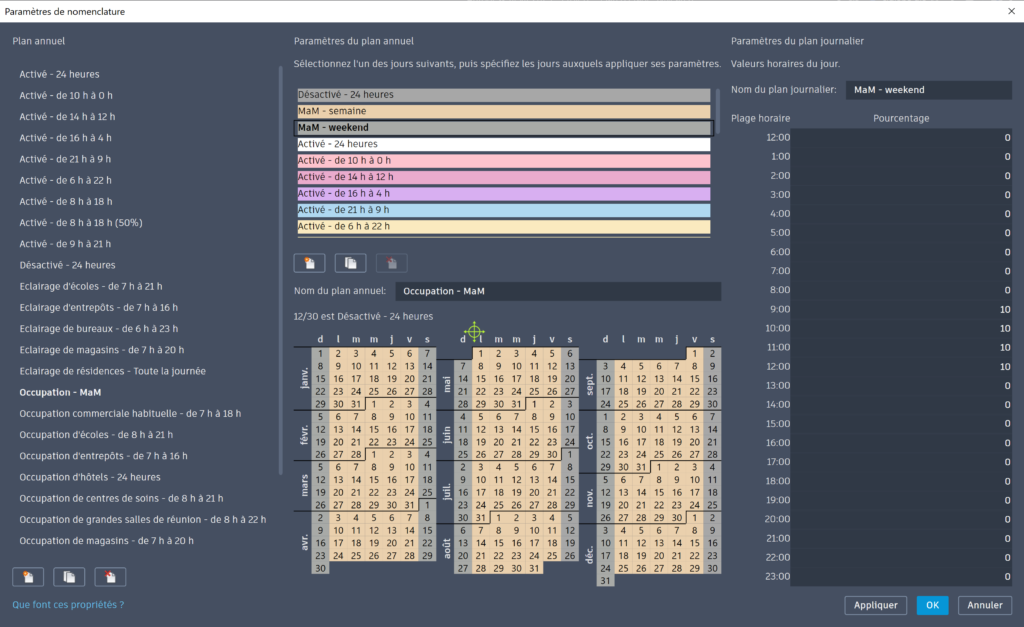Select 'Désactivé - 24 heures' in annual plan list

point(67,265)
